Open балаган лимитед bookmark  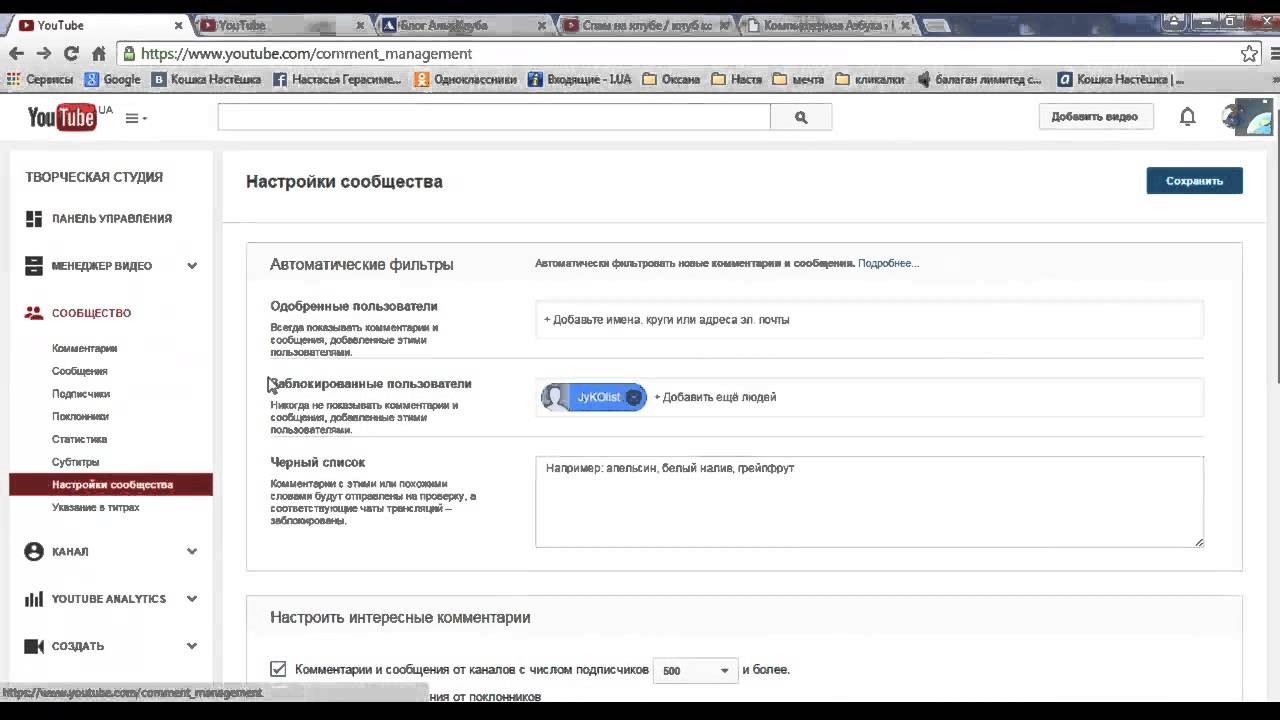click(x=979, y=79)
